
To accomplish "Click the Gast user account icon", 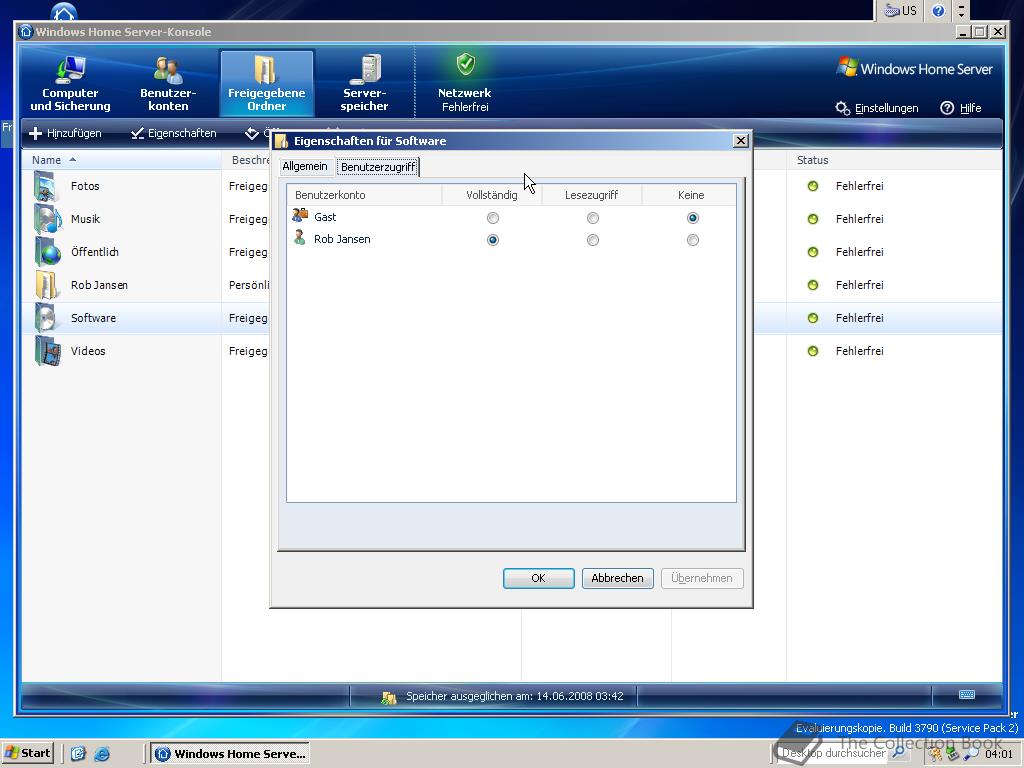I will tap(300, 216).
